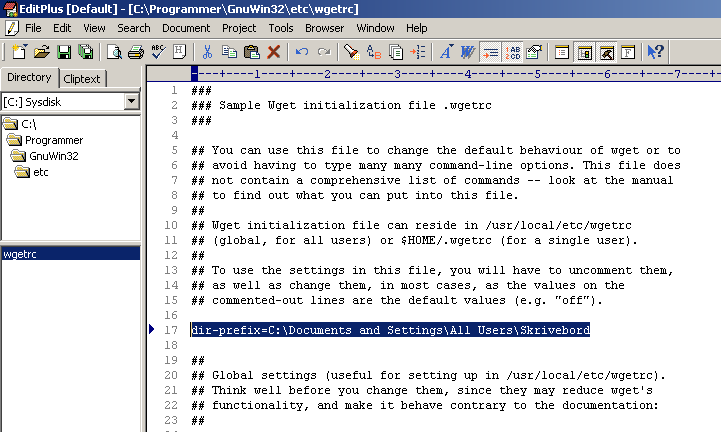Image resolution: width=721 pixels, height=432 pixels.
Task: Open the Tools menu
Action: pyautogui.click(x=281, y=28)
